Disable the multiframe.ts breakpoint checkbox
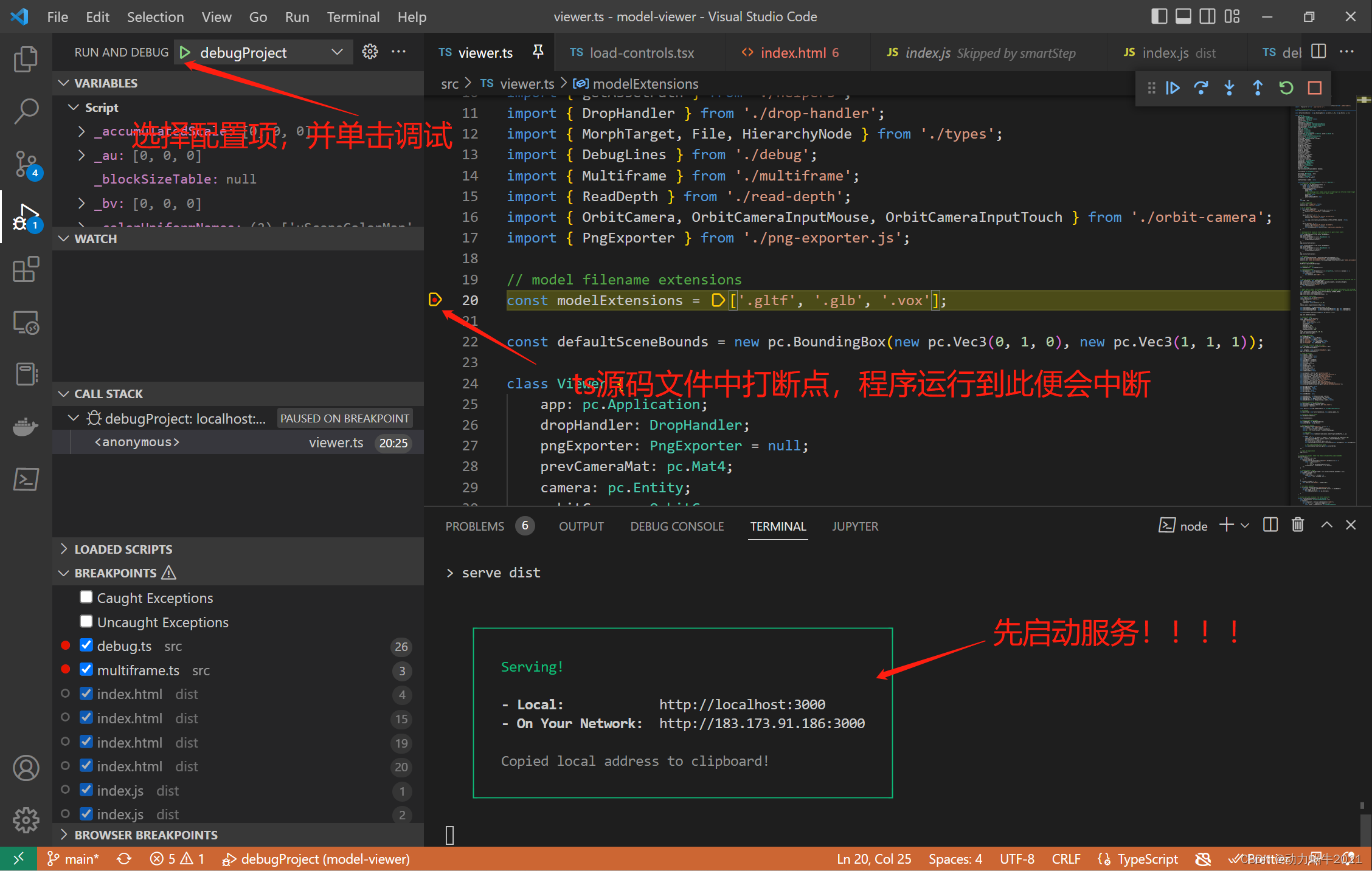This screenshot has width=1372, height=871. (86, 670)
